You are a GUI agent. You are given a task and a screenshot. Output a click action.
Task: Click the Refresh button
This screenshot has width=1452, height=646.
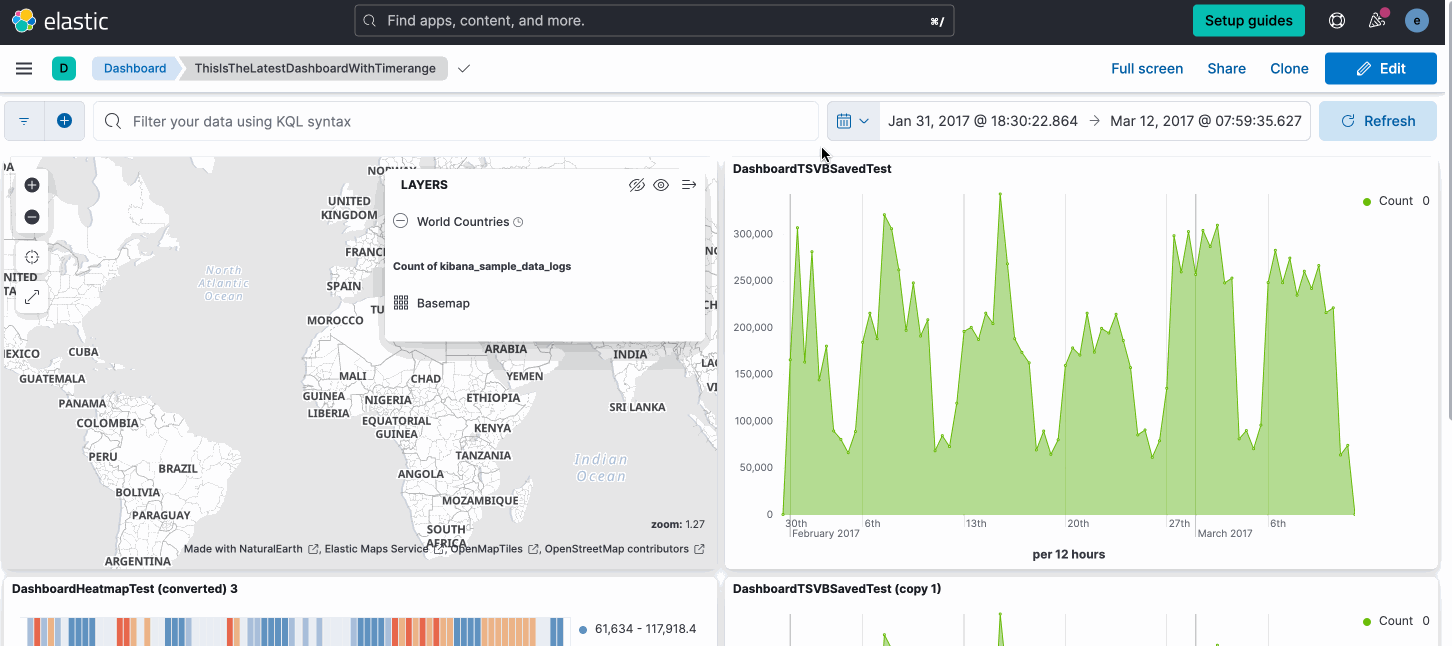1378,120
